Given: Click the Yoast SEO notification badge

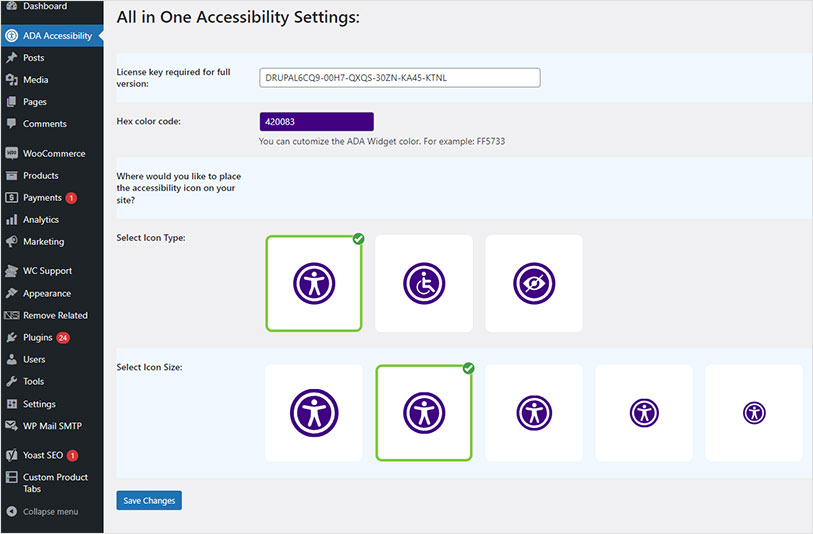Looking at the screenshot, I should click(73, 456).
